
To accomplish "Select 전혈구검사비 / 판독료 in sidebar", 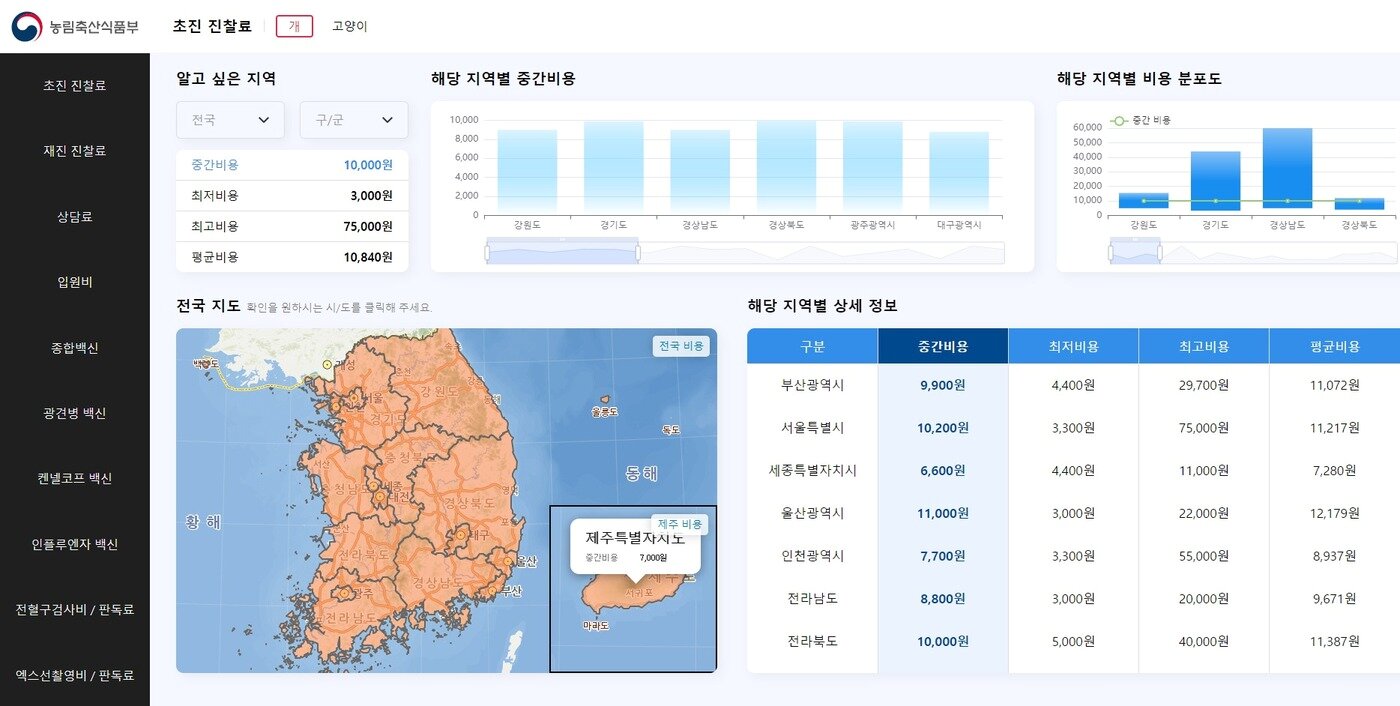I will point(74,609).
